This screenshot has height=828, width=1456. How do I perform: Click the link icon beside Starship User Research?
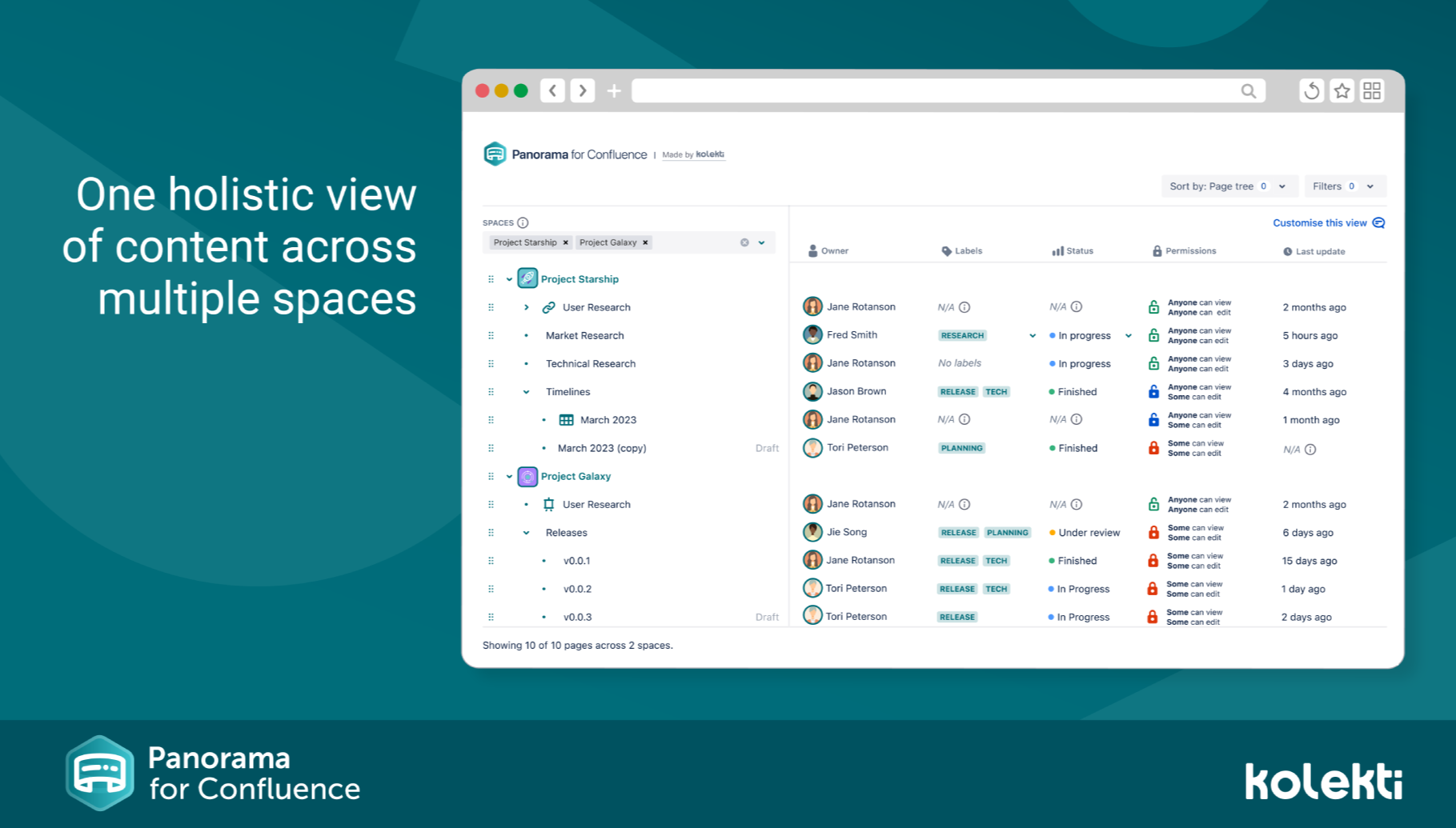[x=549, y=307]
